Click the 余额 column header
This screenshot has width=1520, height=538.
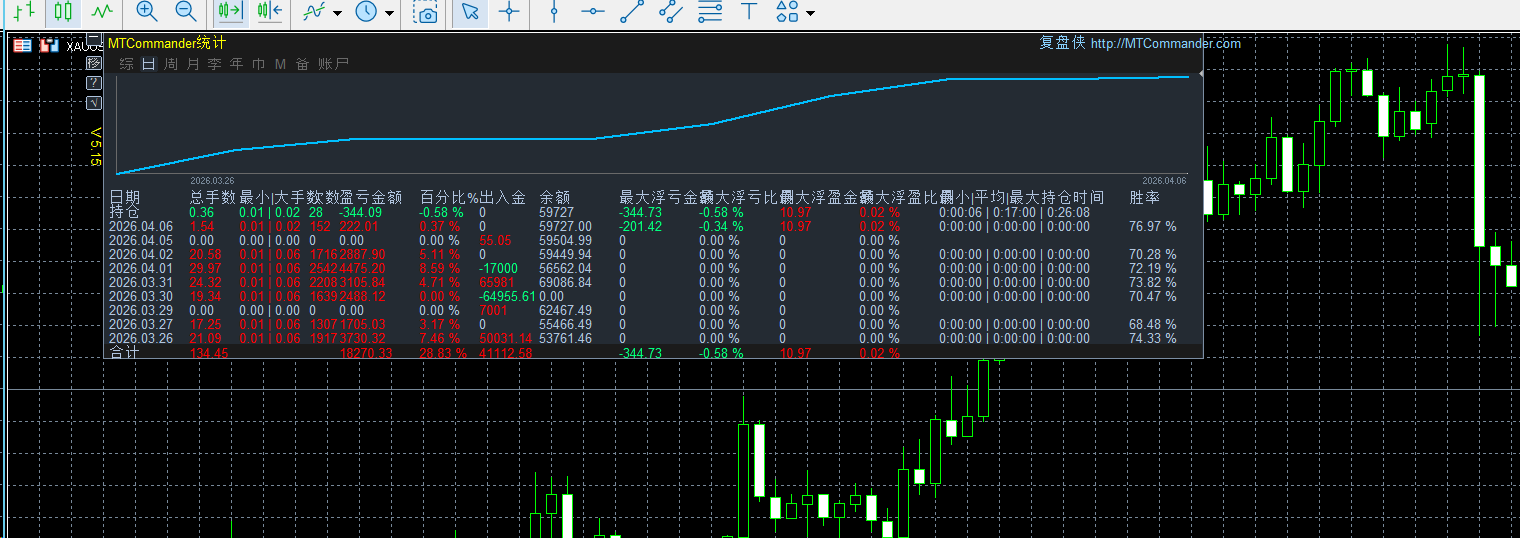[x=555, y=198]
